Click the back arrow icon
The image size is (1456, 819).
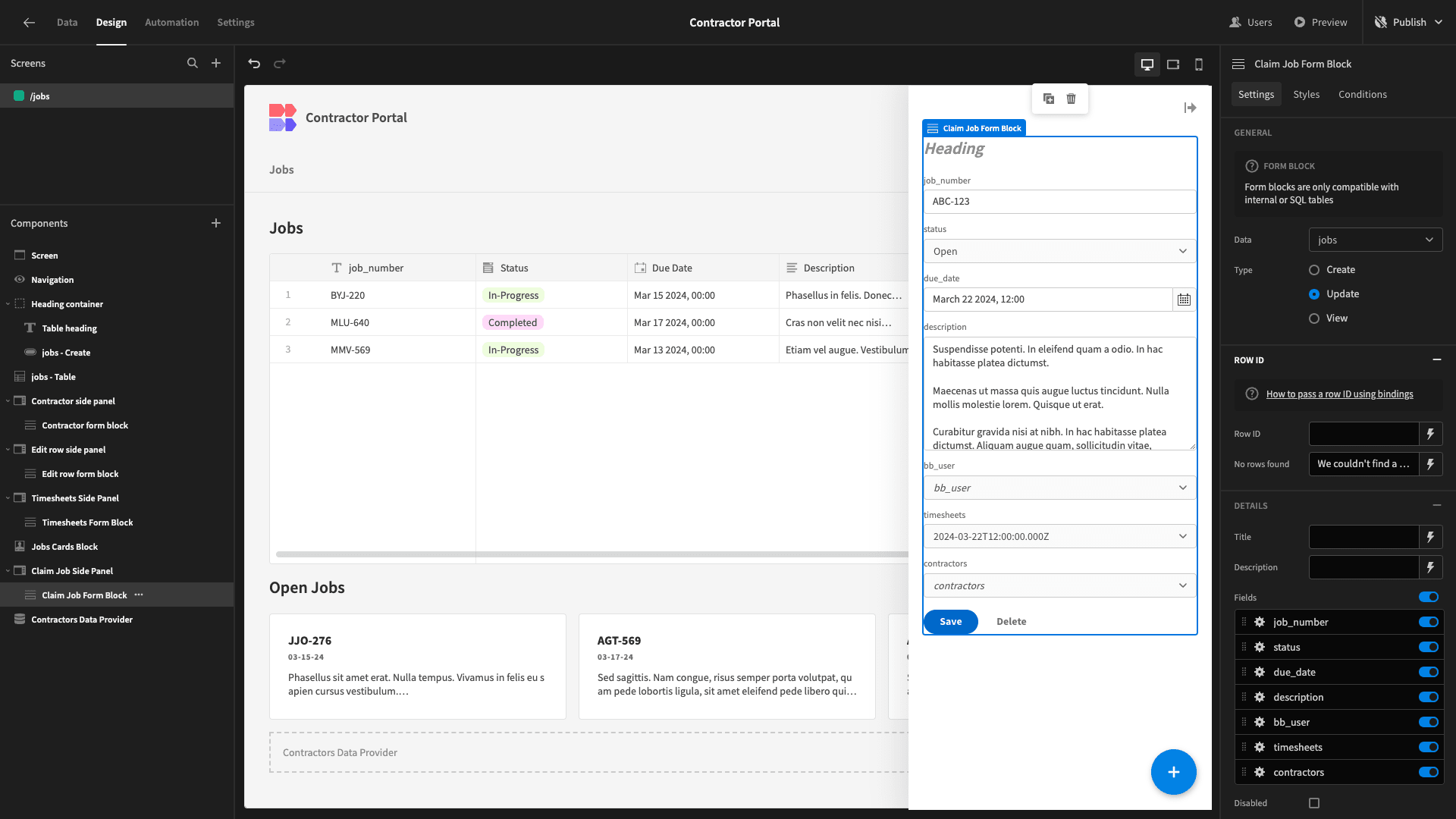(29, 23)
